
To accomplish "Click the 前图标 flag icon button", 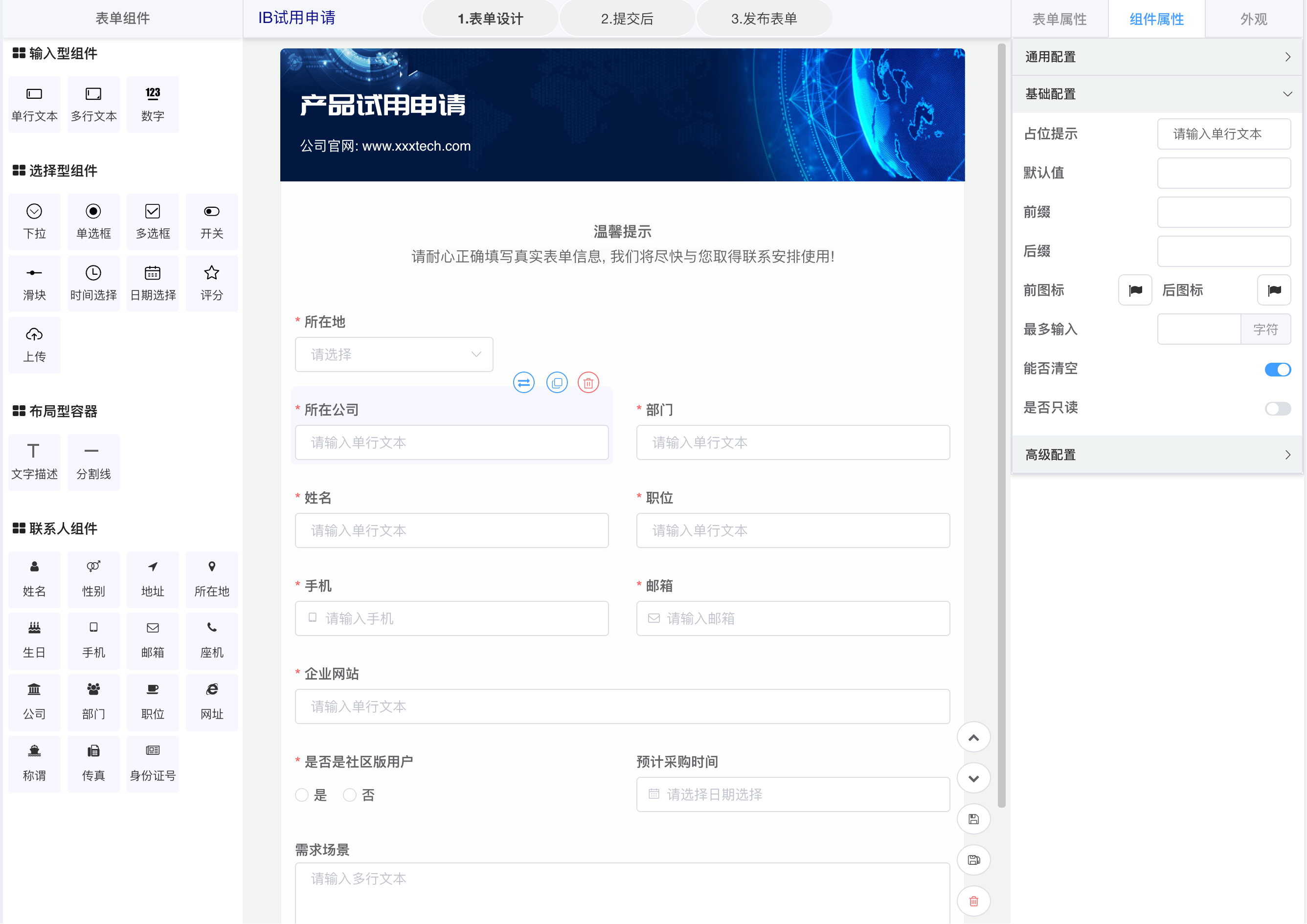I will tap(1134, 290).
